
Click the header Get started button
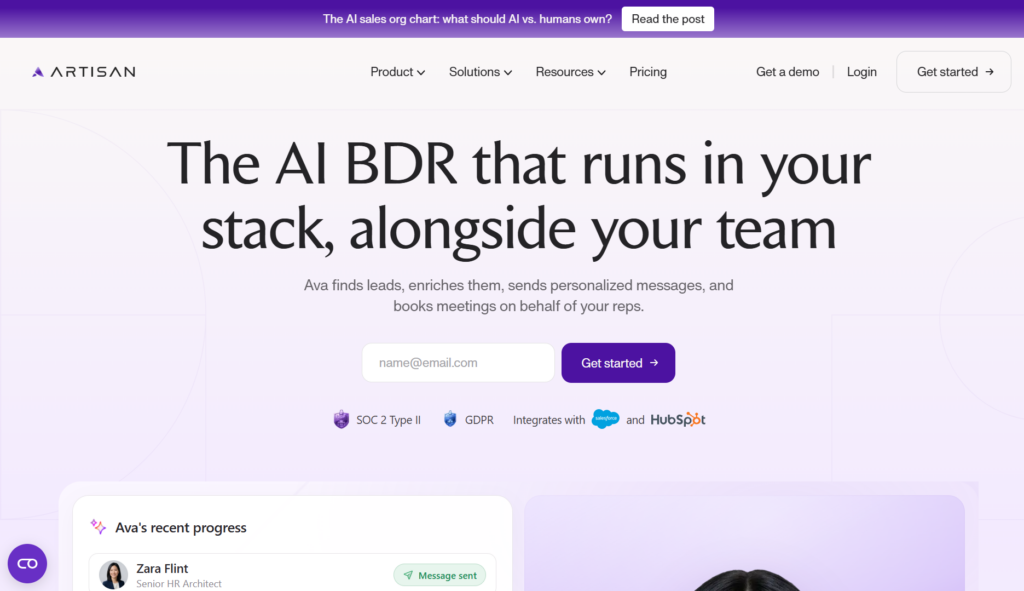953,72
